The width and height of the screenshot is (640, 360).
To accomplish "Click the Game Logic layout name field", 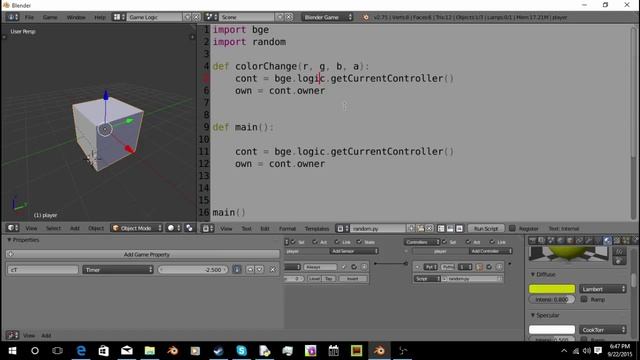I will [154, 17].
